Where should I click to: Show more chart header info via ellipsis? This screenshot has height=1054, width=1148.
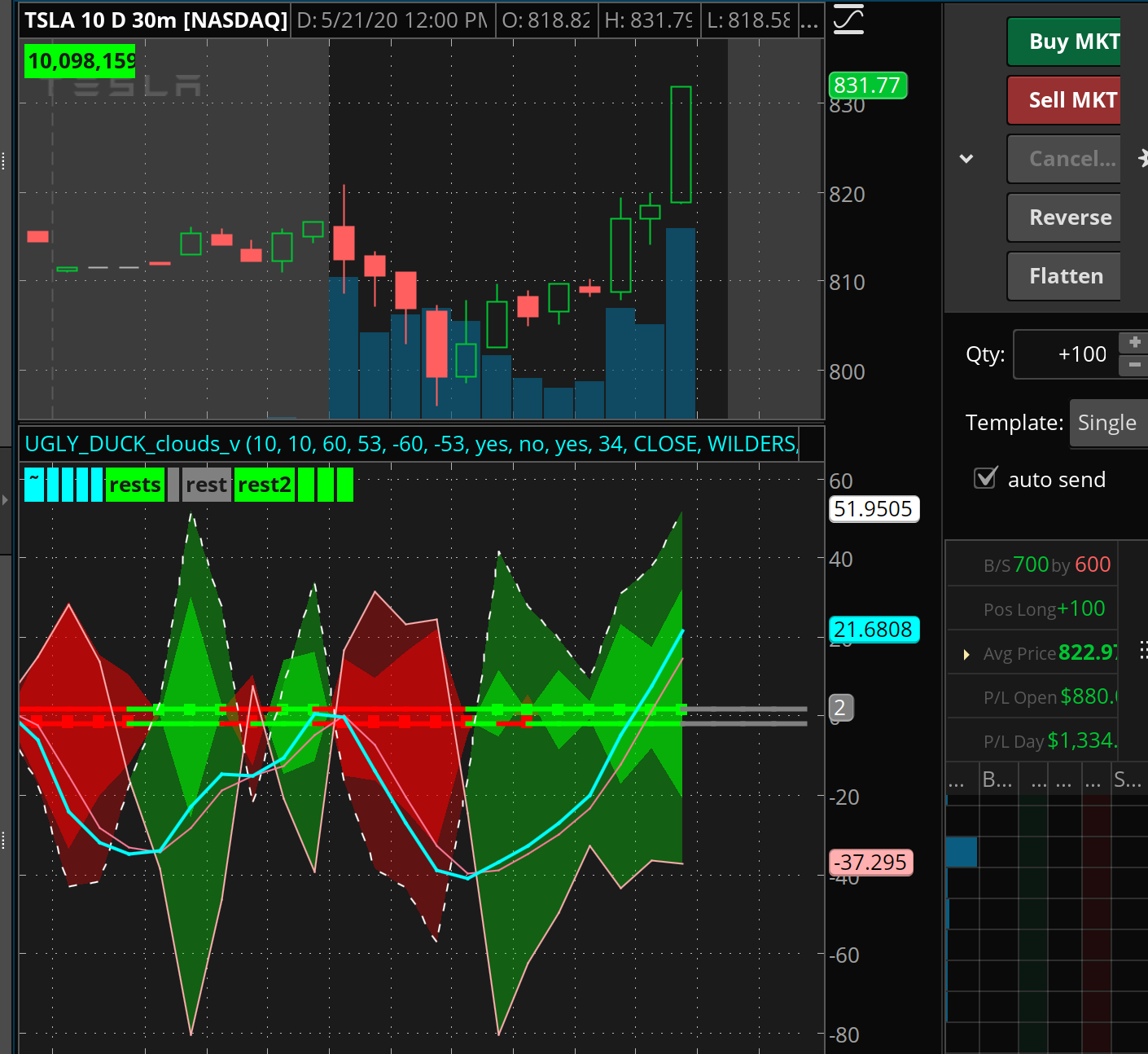[808, 21]
